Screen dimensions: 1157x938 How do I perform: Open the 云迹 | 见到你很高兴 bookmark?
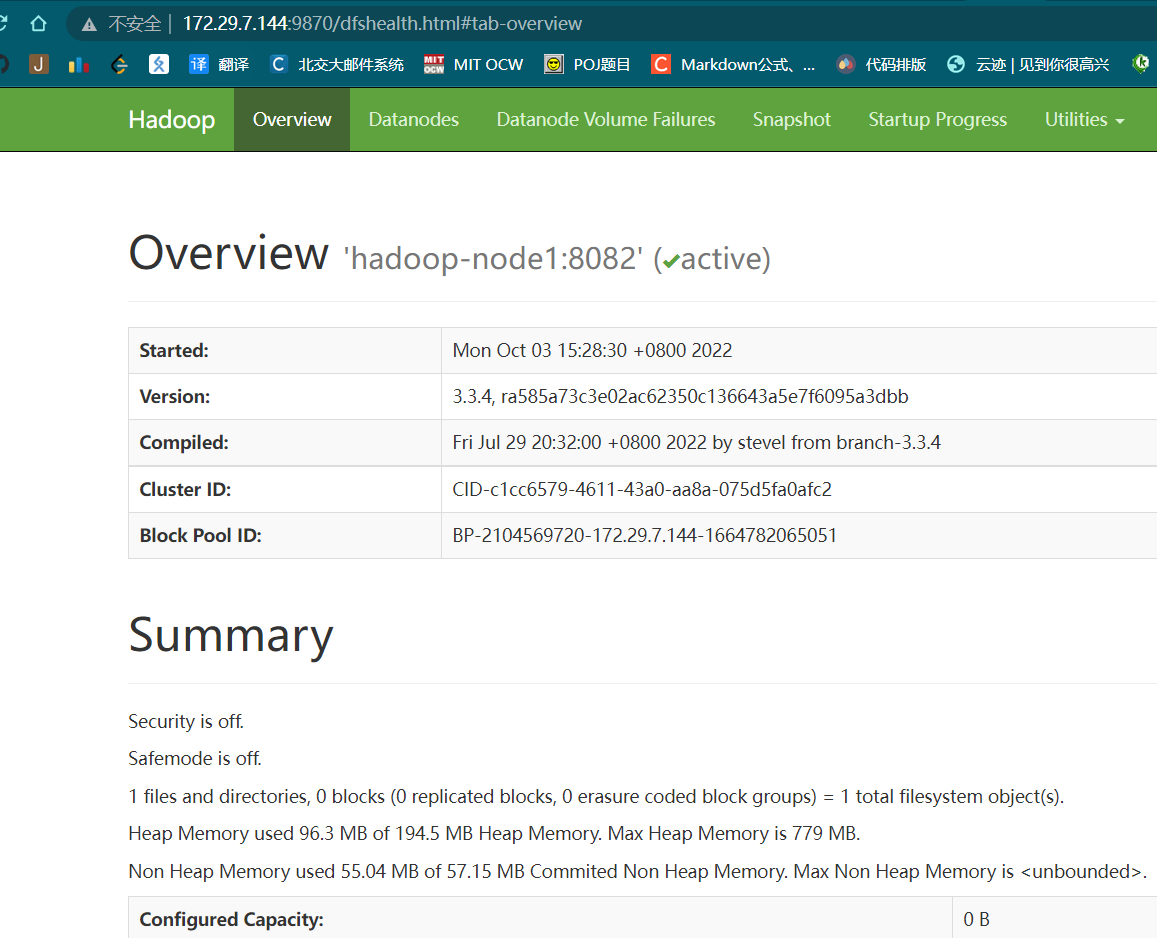pyautogui.click(x=1028, y=64)
